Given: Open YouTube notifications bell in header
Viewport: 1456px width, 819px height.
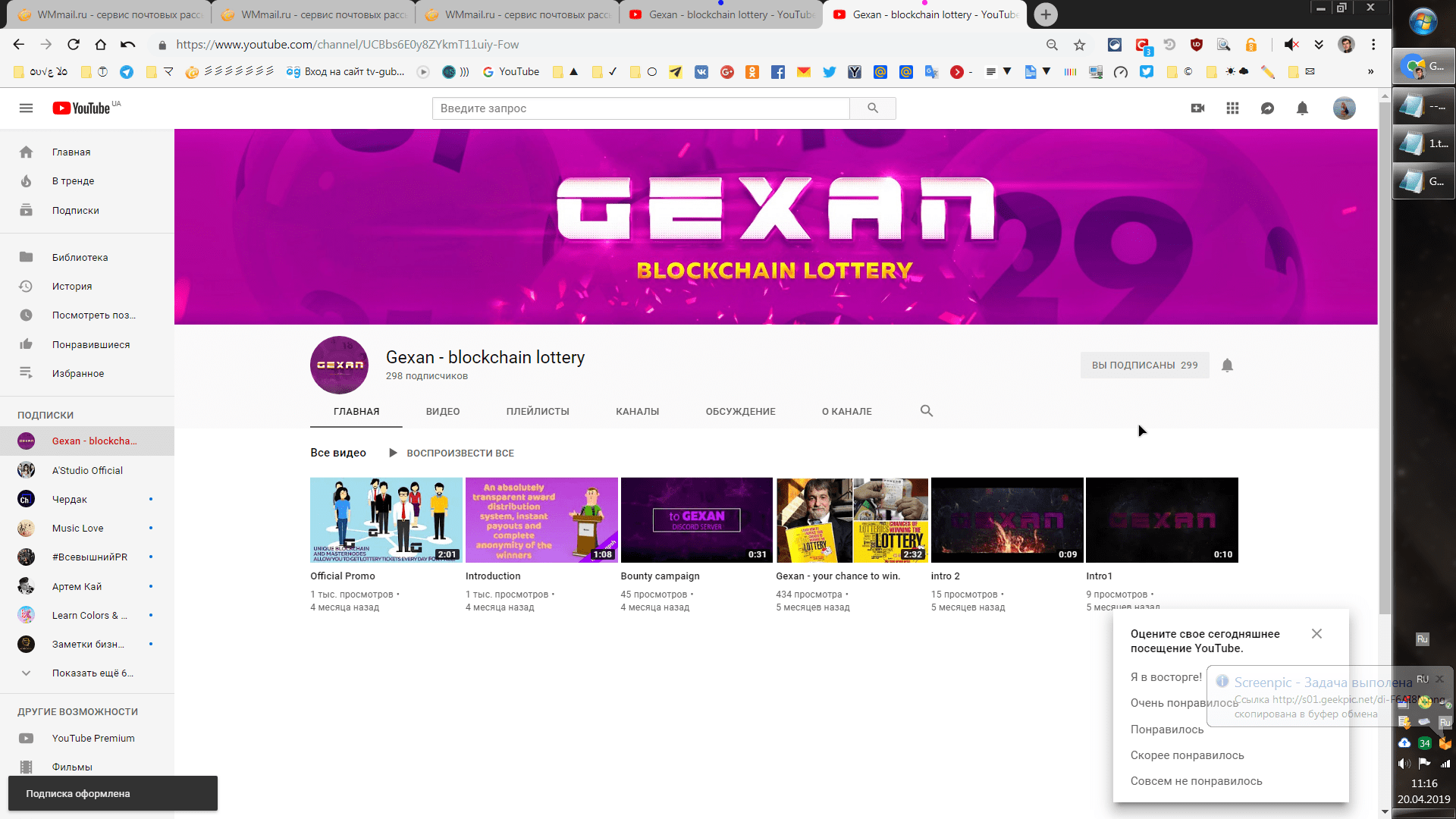Looking at the screenshot, I should click(1302, 108).
